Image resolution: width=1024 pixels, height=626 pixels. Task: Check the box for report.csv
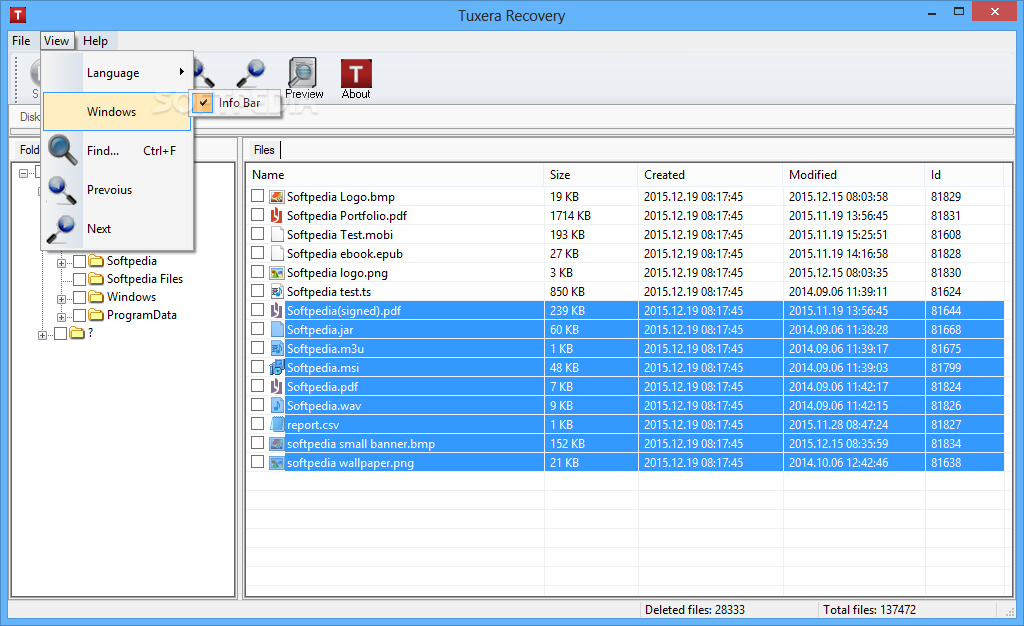coord(257,424)
